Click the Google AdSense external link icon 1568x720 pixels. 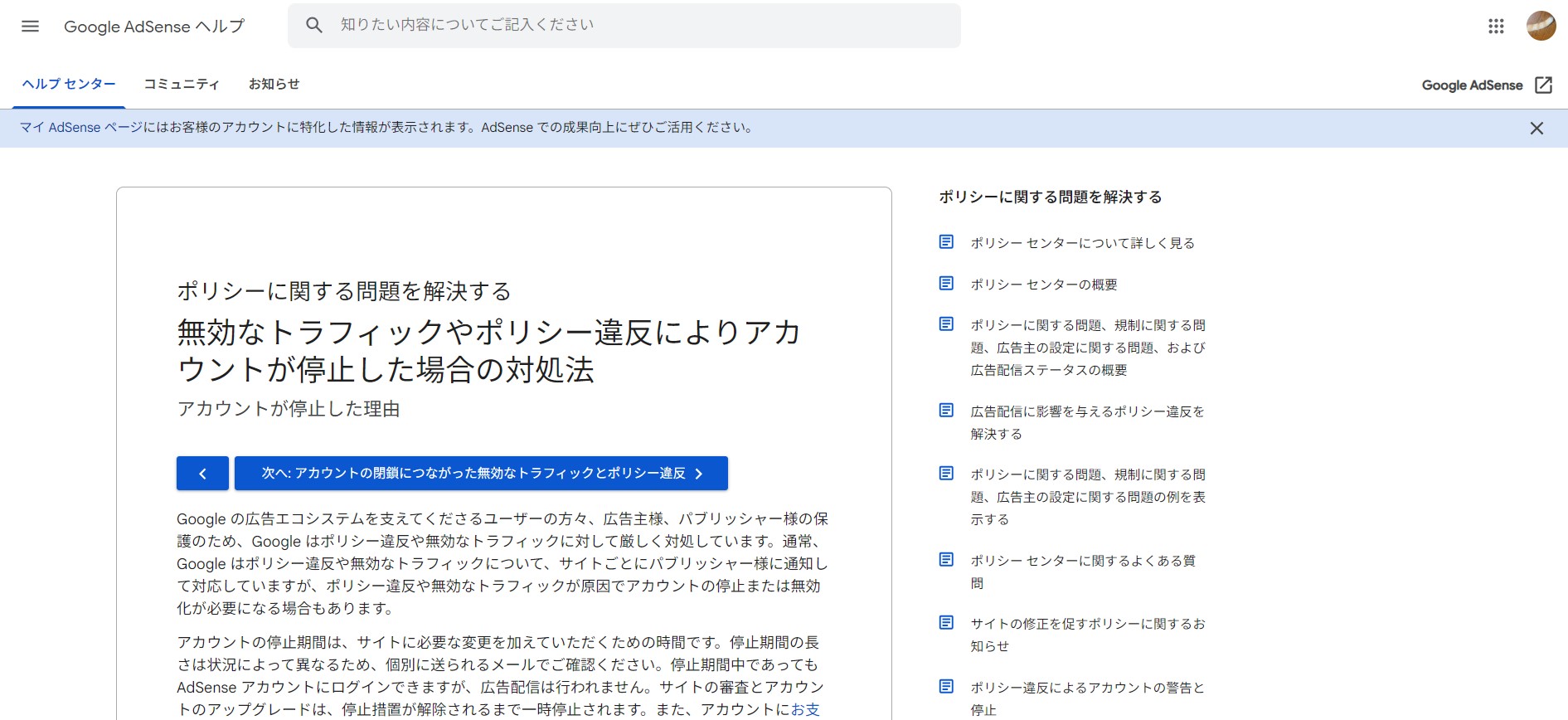(x=1543, y=85)
